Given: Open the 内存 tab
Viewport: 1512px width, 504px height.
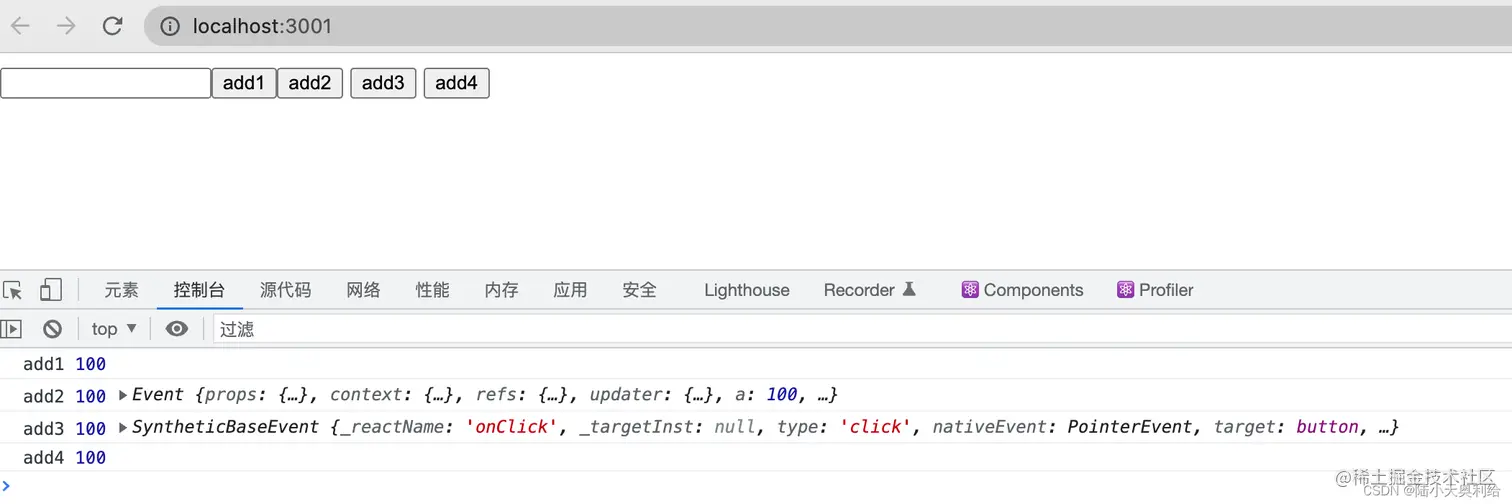Looking at the screenshot, I should pos(502,290).
